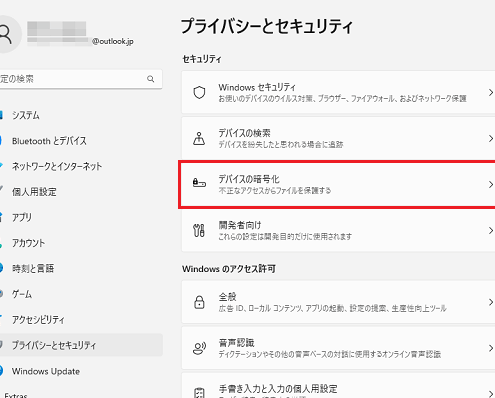This screenshot has width=495, height=398.
Task: Click the 開発者向け tools icon
Action: click(199, 230)
